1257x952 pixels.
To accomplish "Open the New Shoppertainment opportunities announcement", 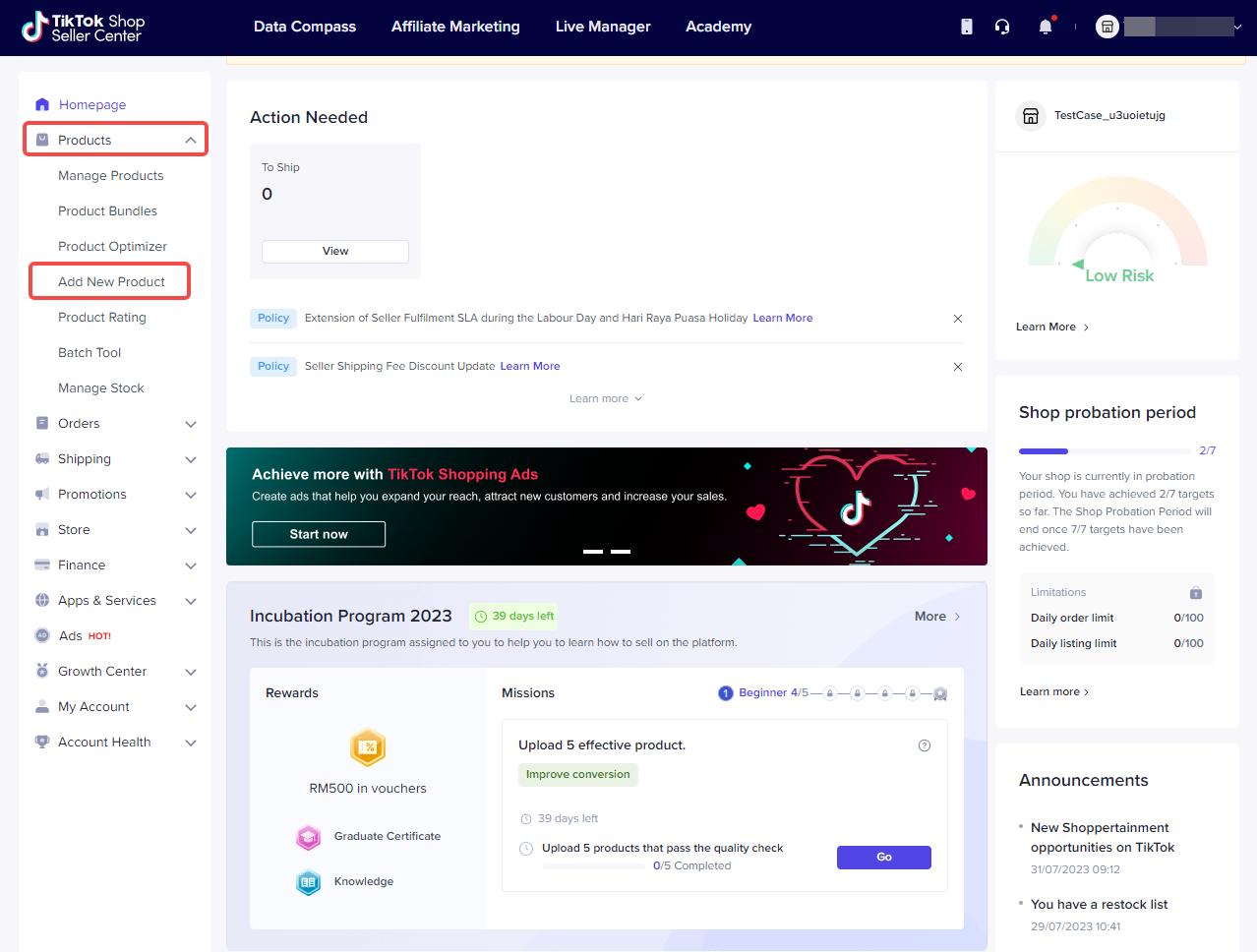I will click(1103, 838).
